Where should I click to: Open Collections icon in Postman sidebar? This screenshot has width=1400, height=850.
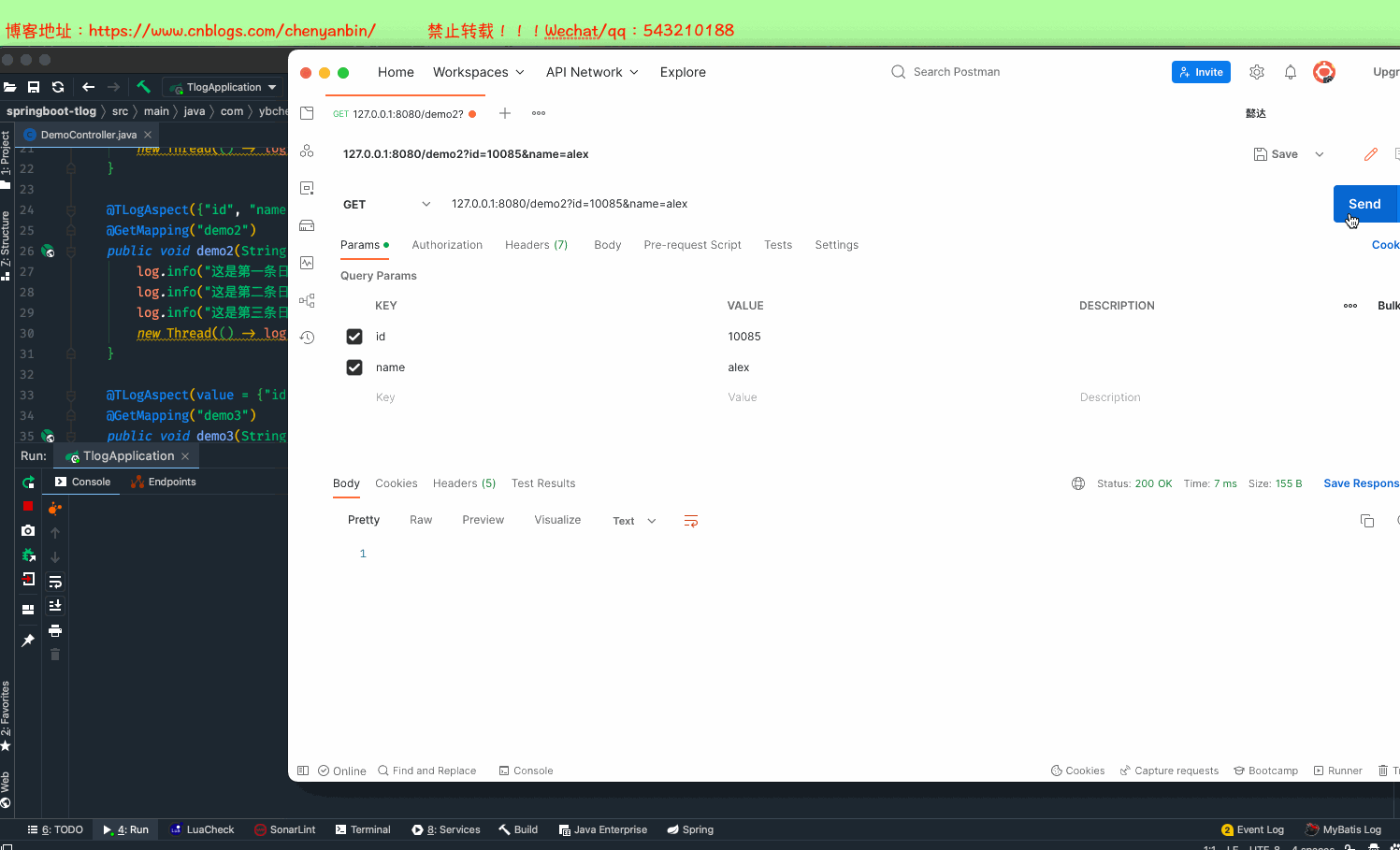(x=307, y=113)
